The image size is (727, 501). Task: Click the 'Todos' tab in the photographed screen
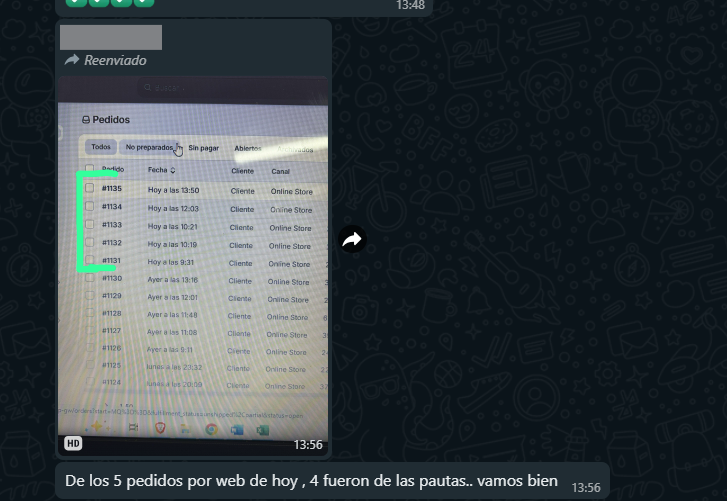(101, 147)
